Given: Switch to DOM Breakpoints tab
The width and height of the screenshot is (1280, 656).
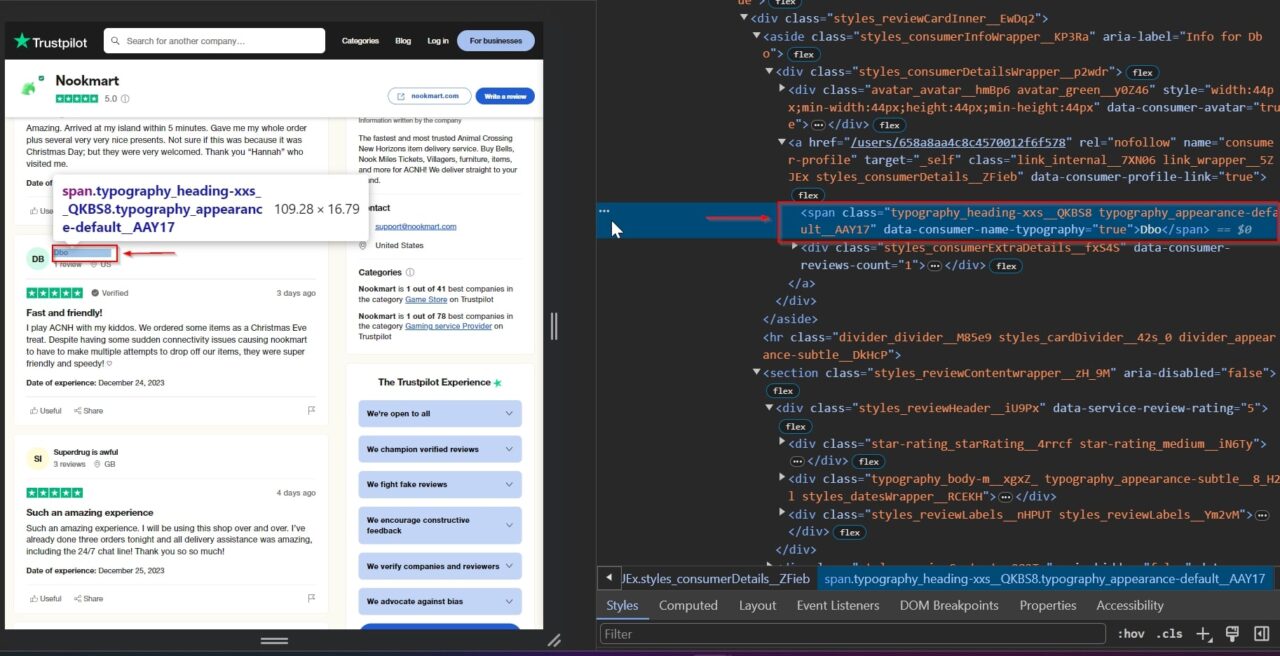Looking at the screenshot, I should [x=949, y=605].
